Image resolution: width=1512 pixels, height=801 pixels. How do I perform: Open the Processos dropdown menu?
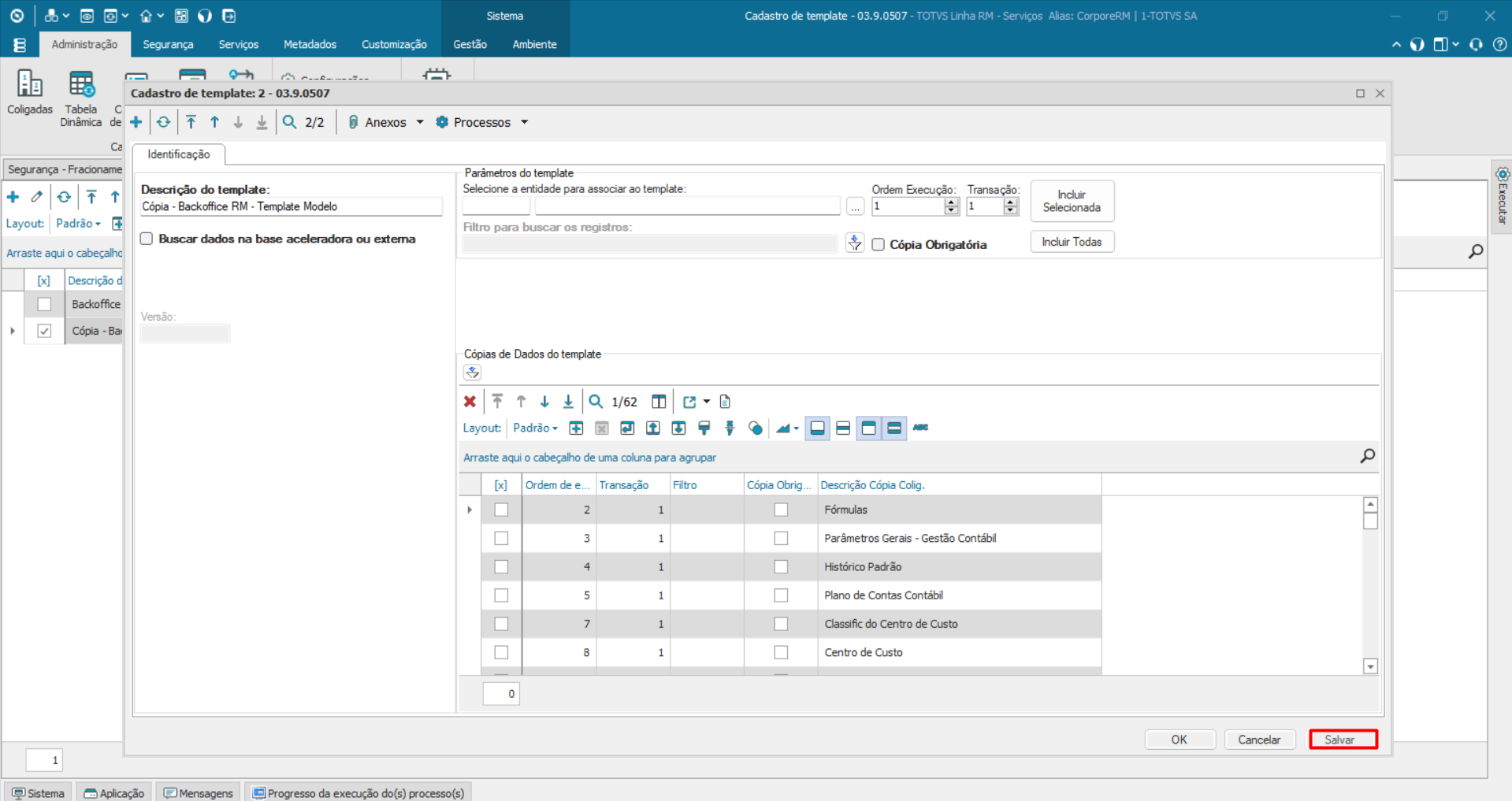(482, 122)
